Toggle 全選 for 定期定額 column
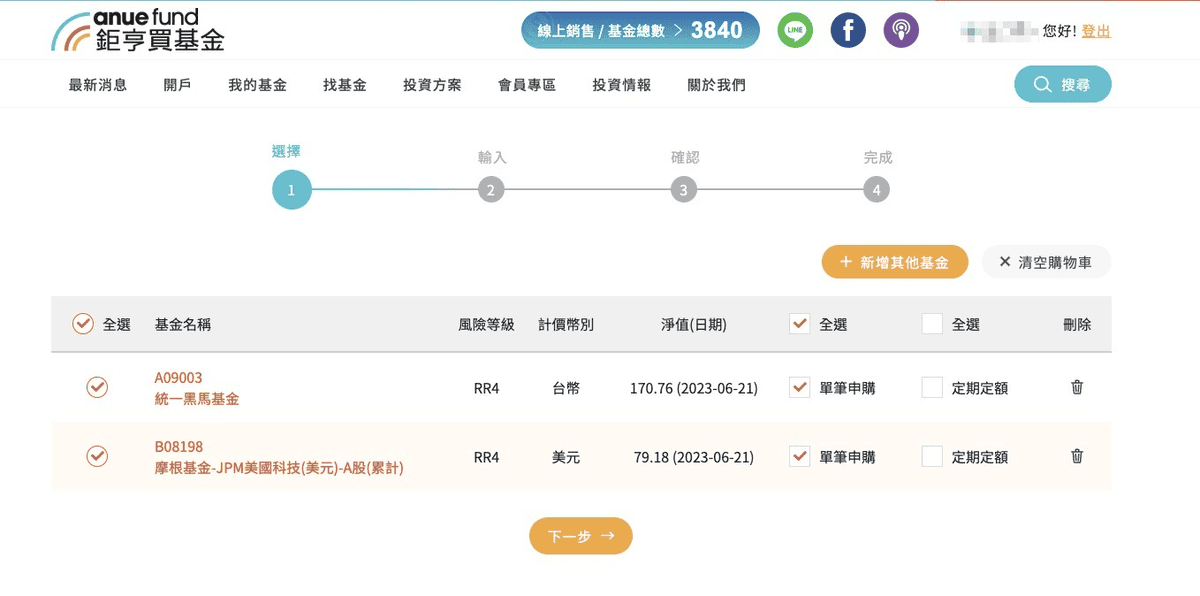 click(x=932, y=324)
